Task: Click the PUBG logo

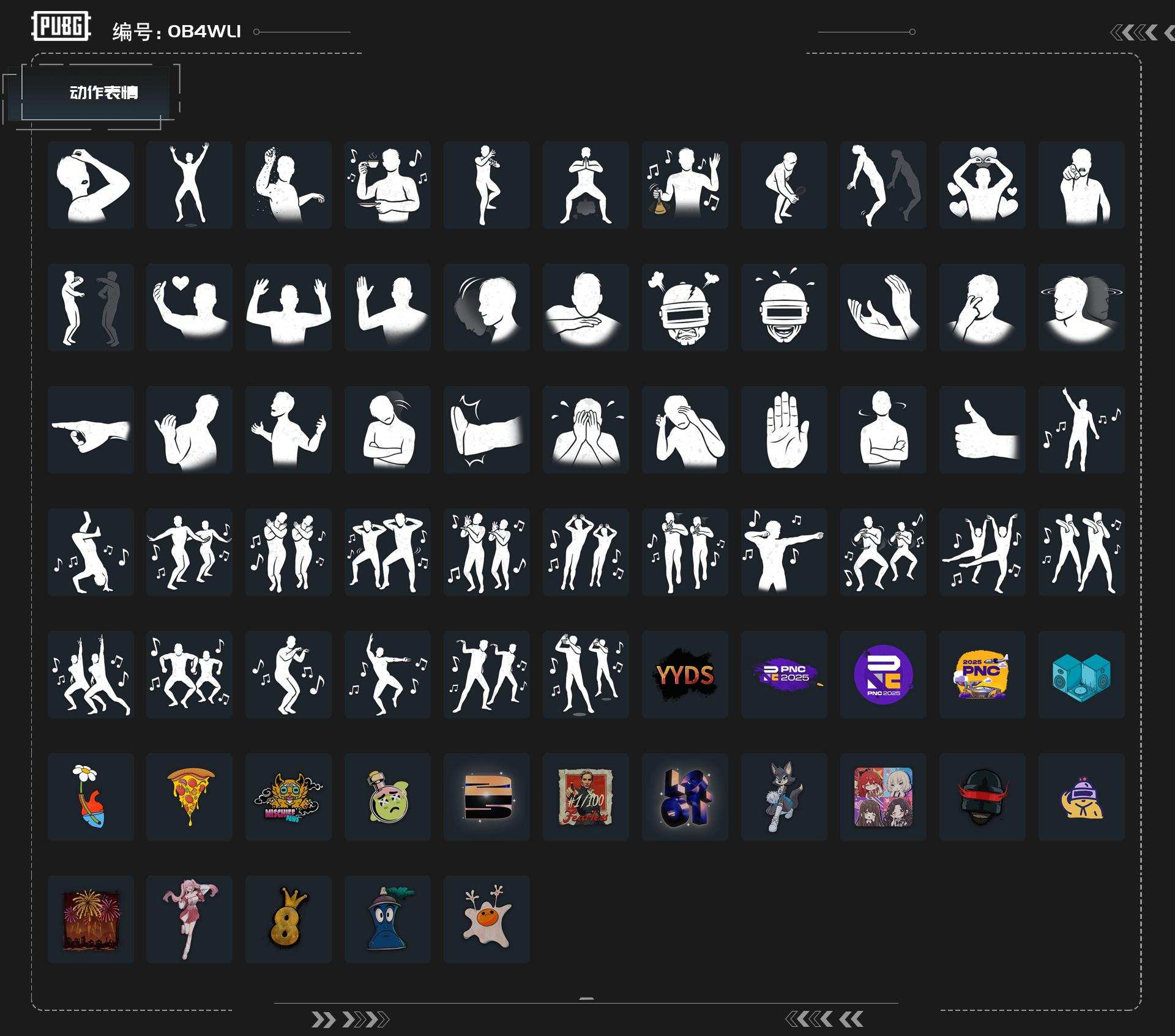Action: pyautogui.click(x=61, y=26)
